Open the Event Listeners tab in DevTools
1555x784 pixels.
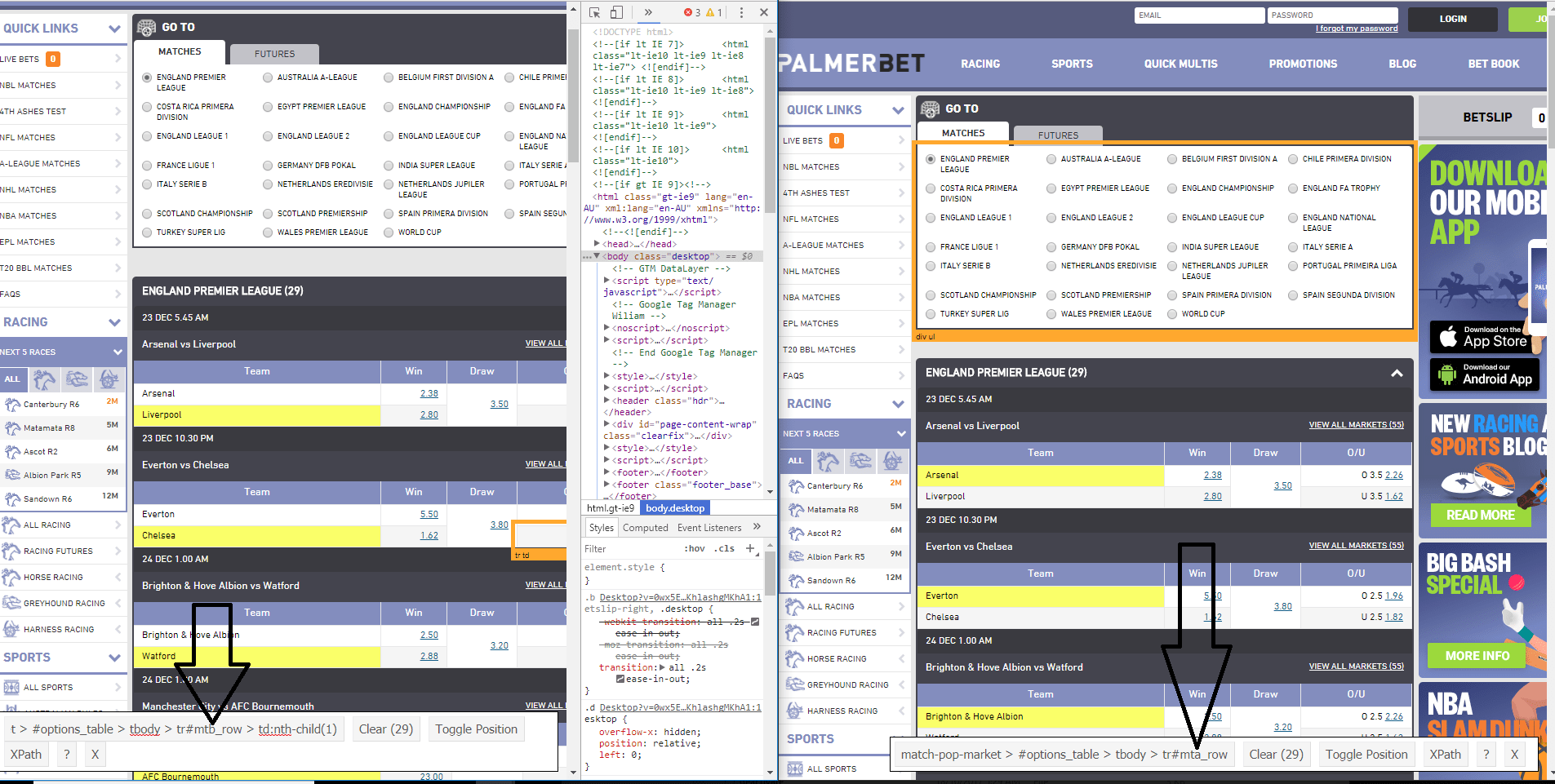click(709, 528)
